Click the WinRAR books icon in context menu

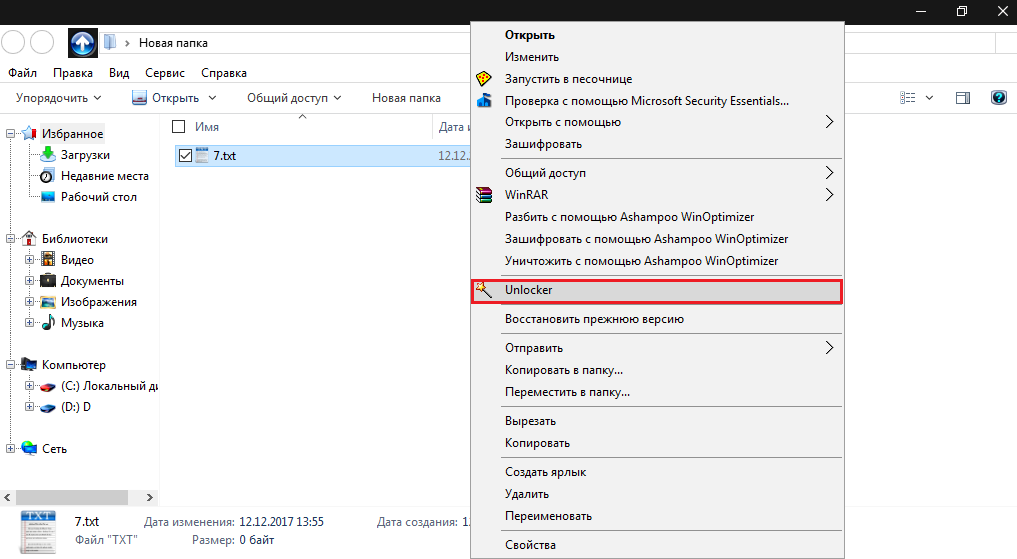(485, 195)
